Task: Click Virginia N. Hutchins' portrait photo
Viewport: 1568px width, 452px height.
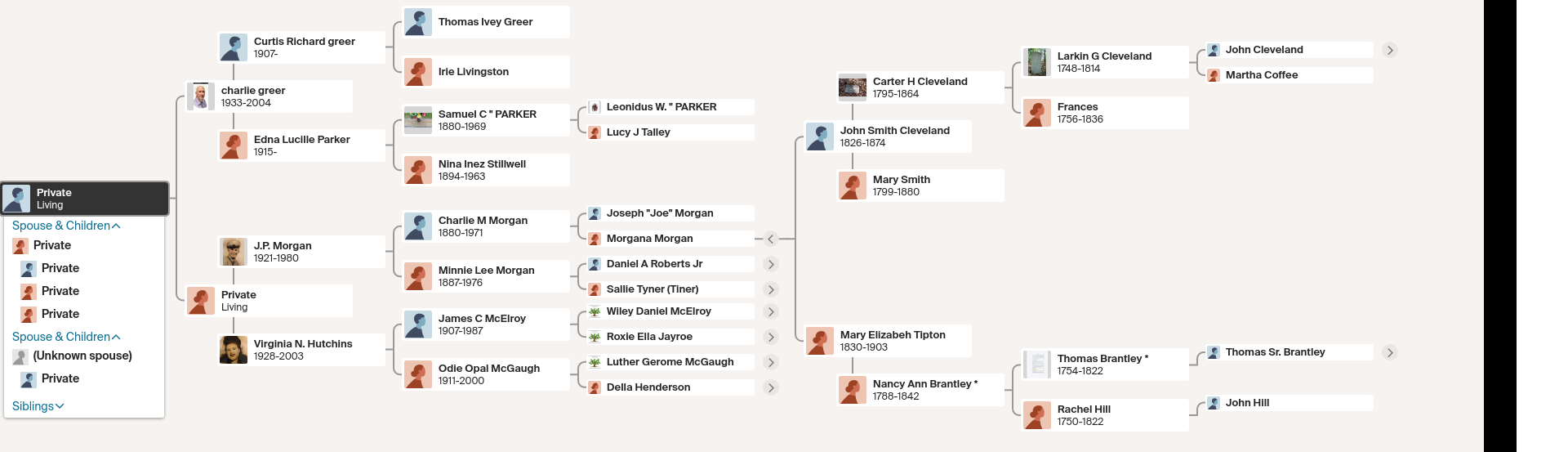Action: tap(234, 350)
